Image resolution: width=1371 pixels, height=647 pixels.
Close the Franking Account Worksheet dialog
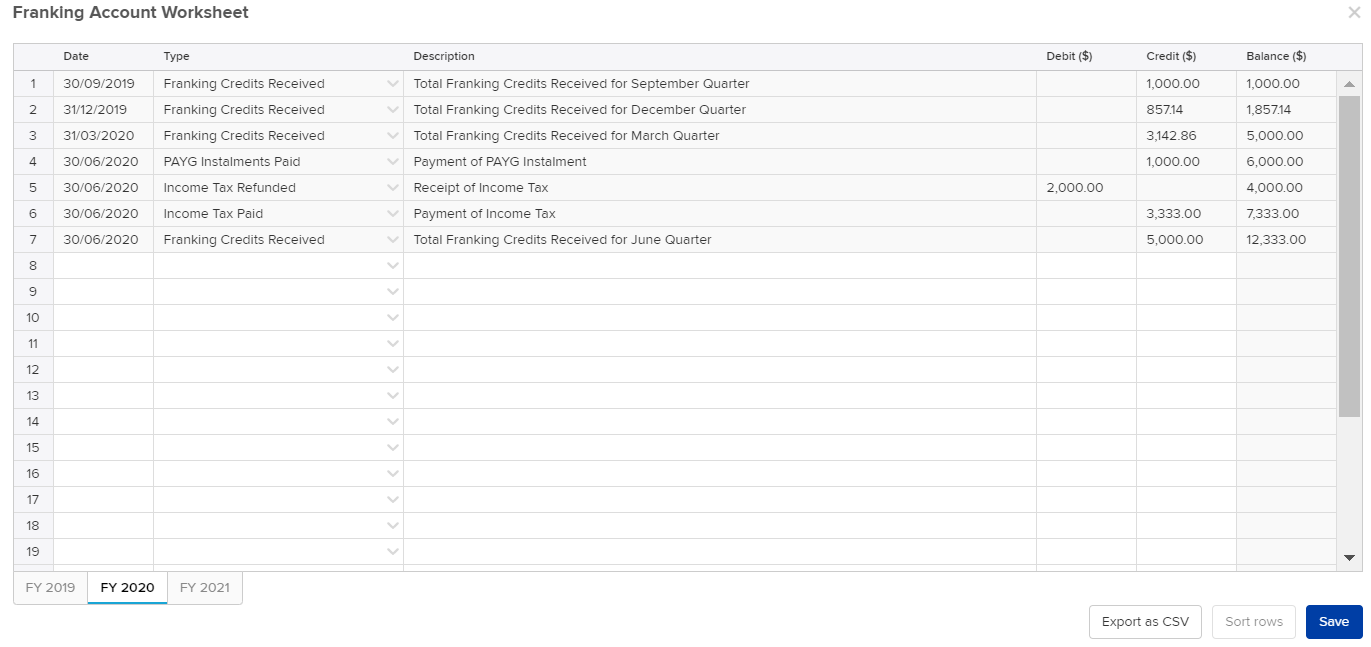point(1354,13)
